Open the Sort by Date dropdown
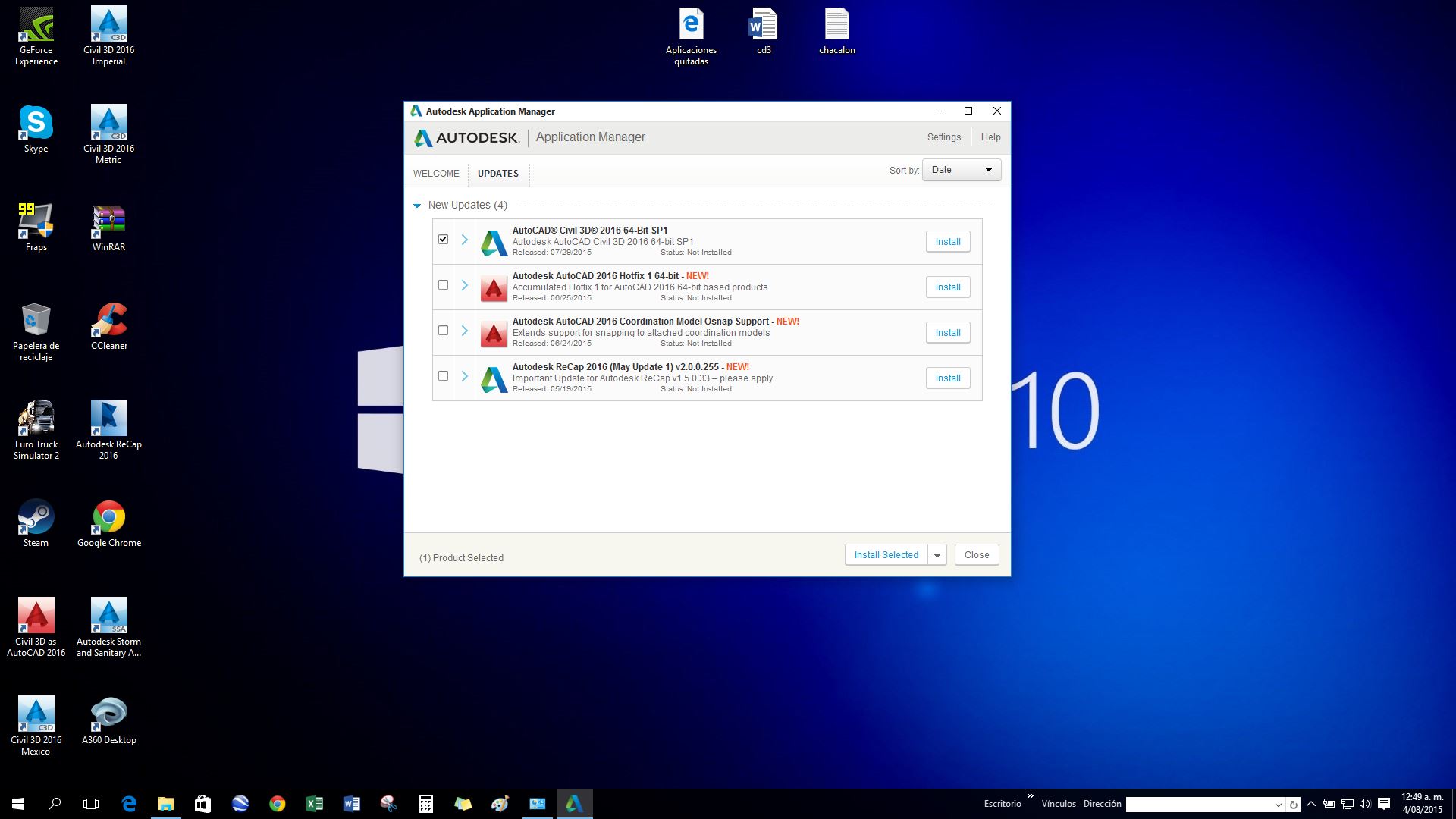The height and width of the screenshot is (819, 1456). coord(962,170)
